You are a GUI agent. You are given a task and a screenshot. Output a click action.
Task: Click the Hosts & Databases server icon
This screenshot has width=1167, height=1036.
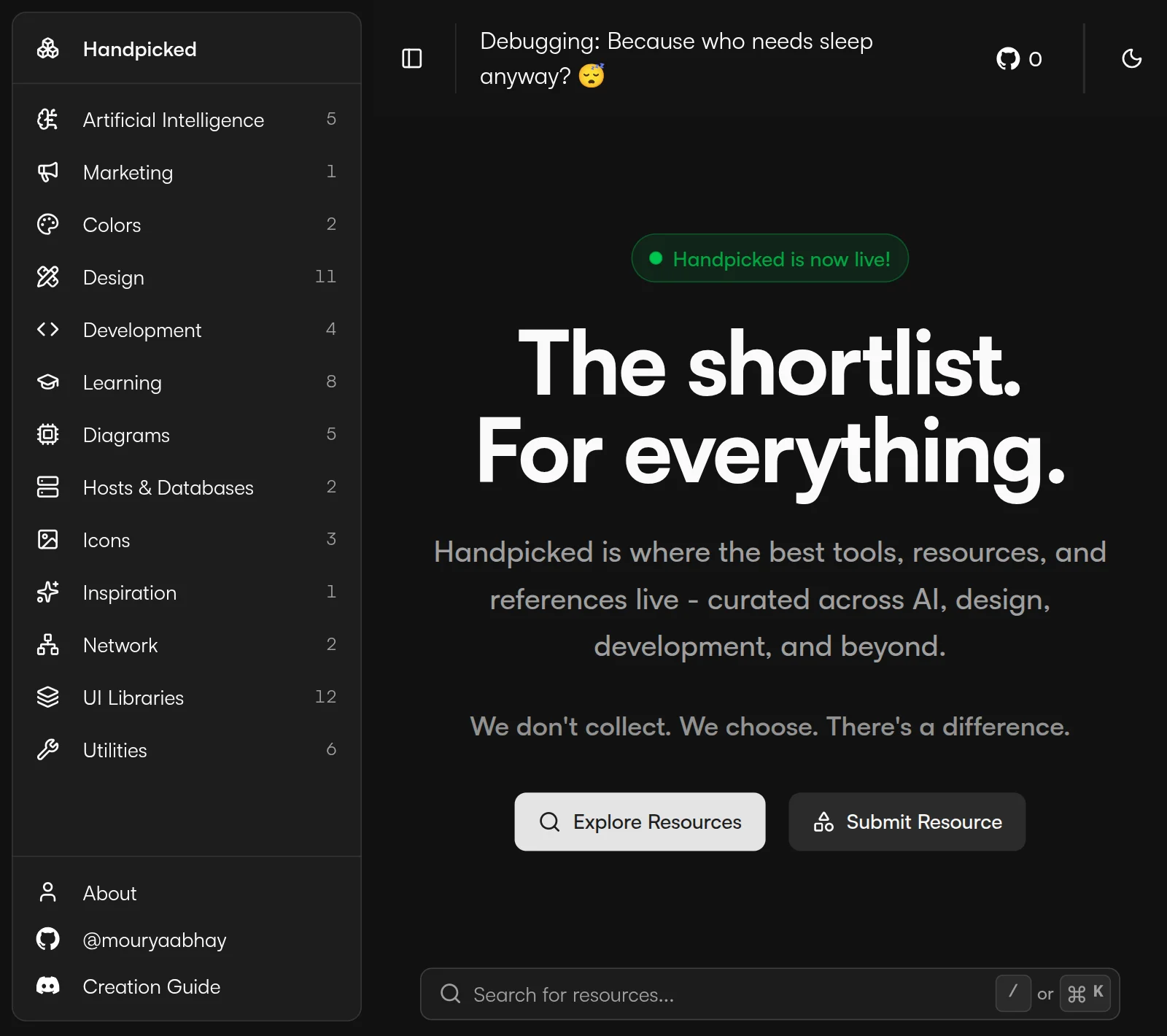click(48, 487)
